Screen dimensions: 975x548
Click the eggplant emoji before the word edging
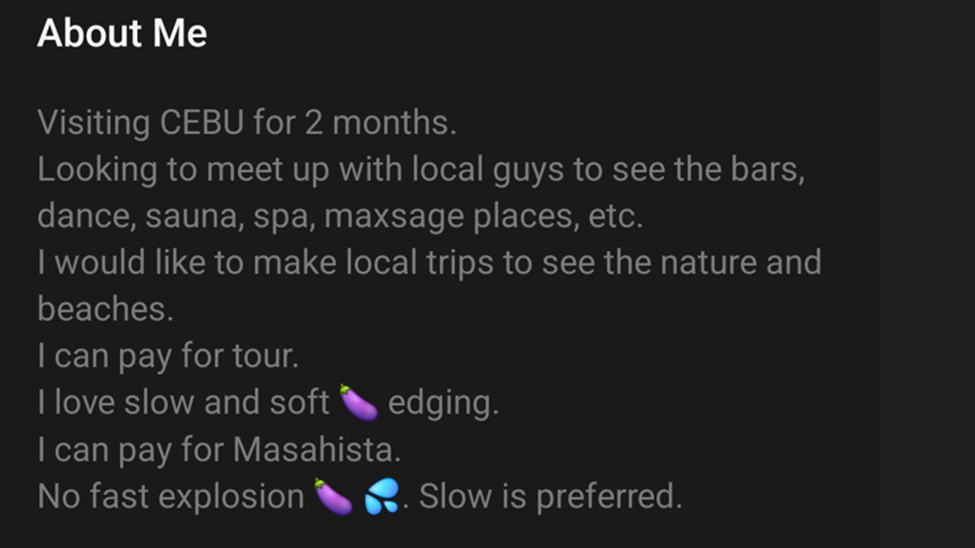(x=359, y=402)
